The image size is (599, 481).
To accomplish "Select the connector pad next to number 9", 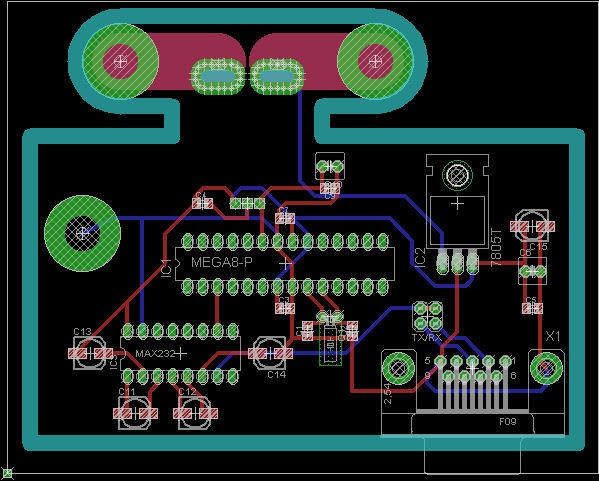I will [448, 377].
